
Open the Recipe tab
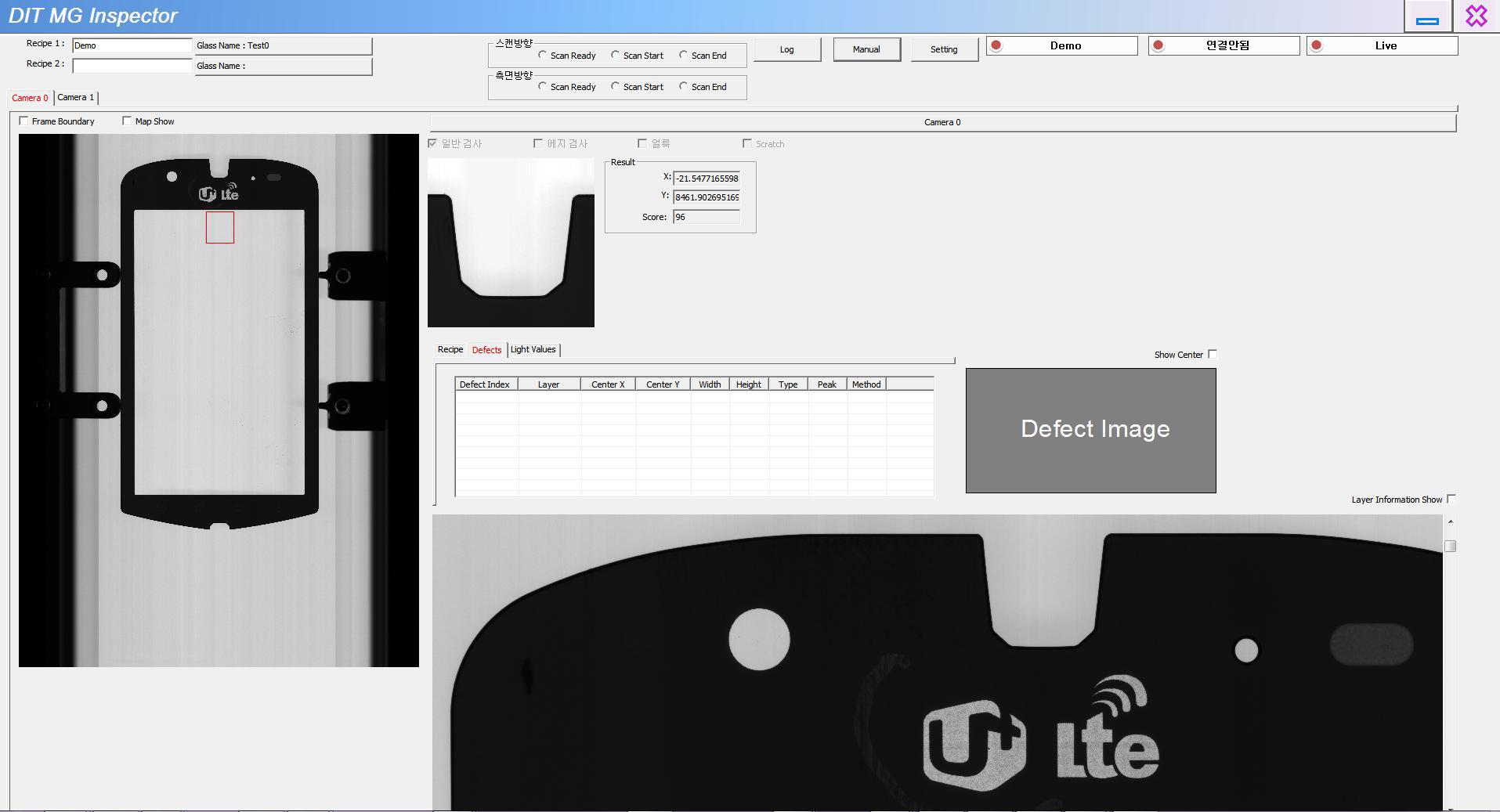tap(450, 349)
